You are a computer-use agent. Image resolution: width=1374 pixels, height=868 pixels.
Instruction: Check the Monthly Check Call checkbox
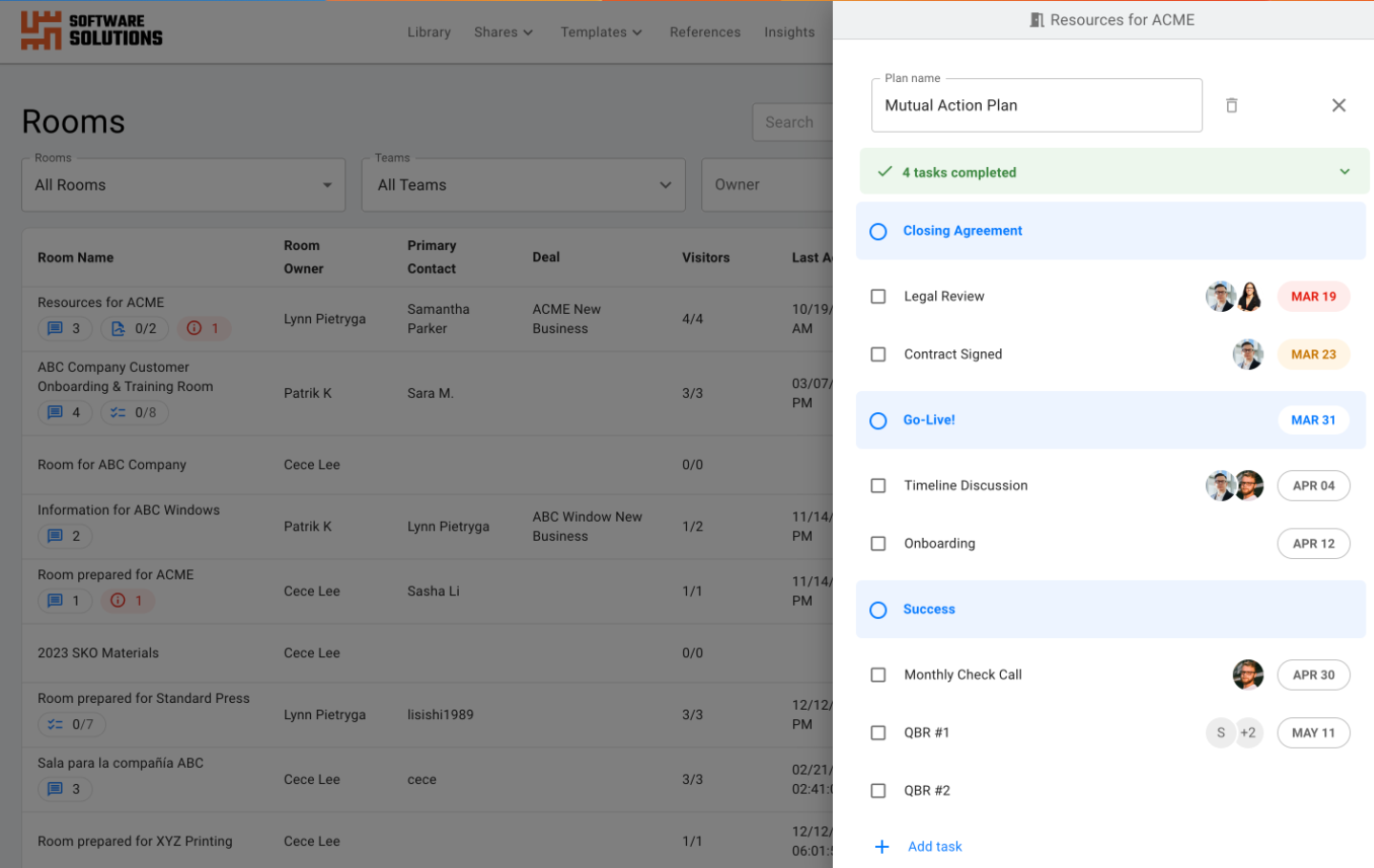pyautogui.click(x=879, y=674)
